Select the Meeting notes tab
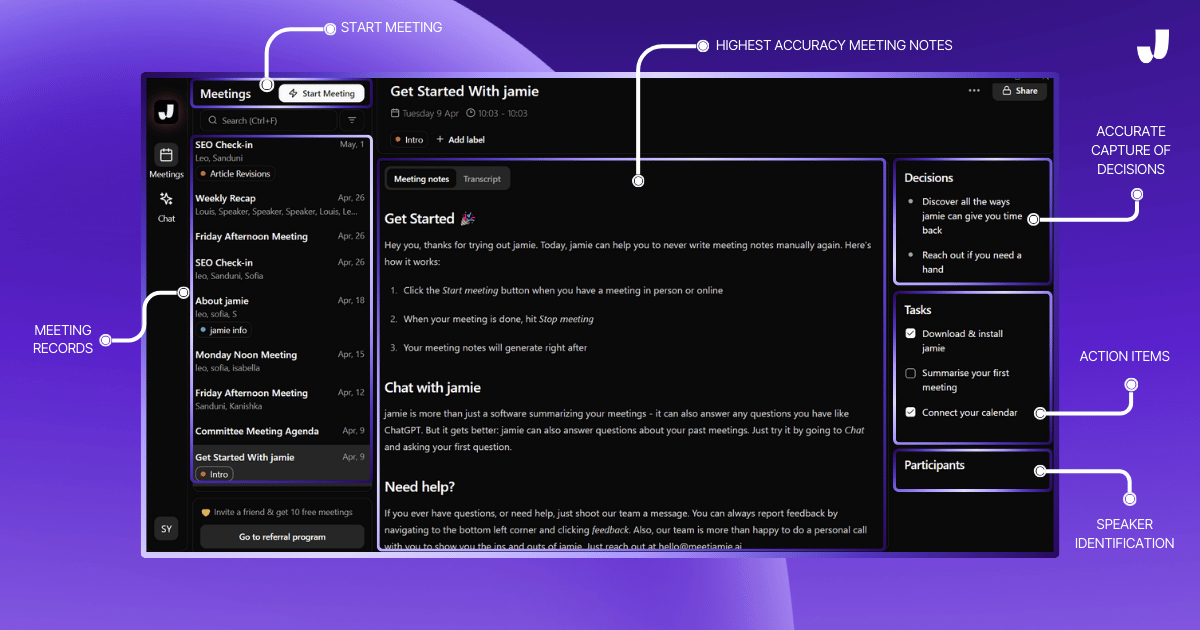1200x630 pixels. (421, 179)
